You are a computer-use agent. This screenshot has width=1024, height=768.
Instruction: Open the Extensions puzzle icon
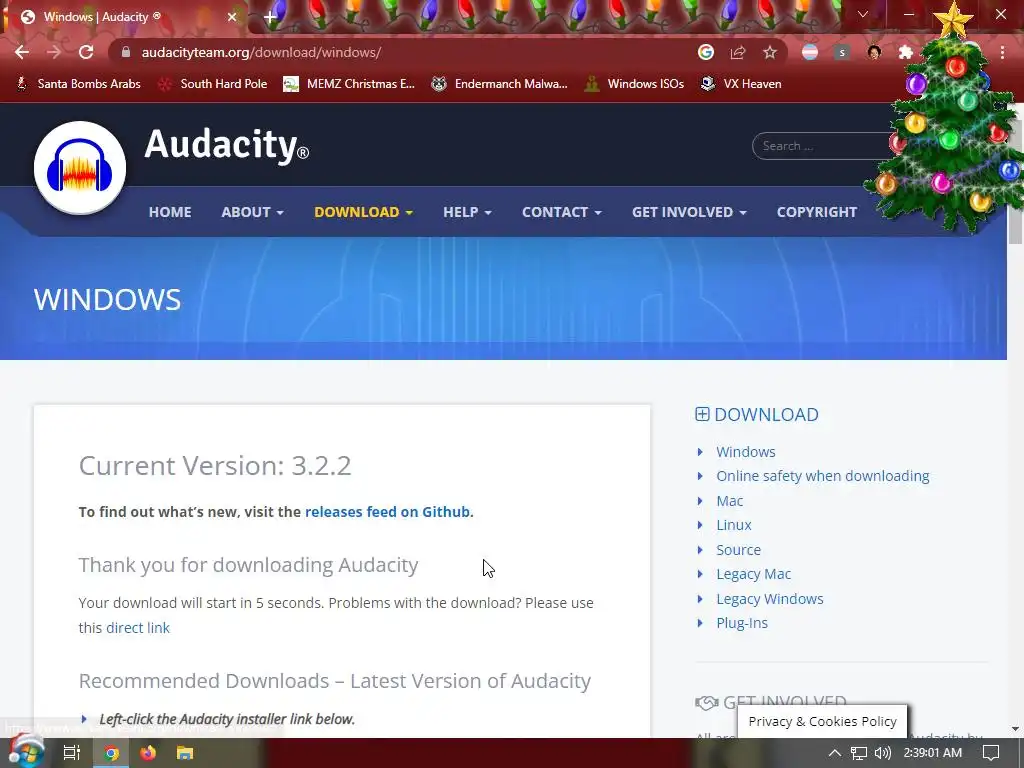coord(906,52)
